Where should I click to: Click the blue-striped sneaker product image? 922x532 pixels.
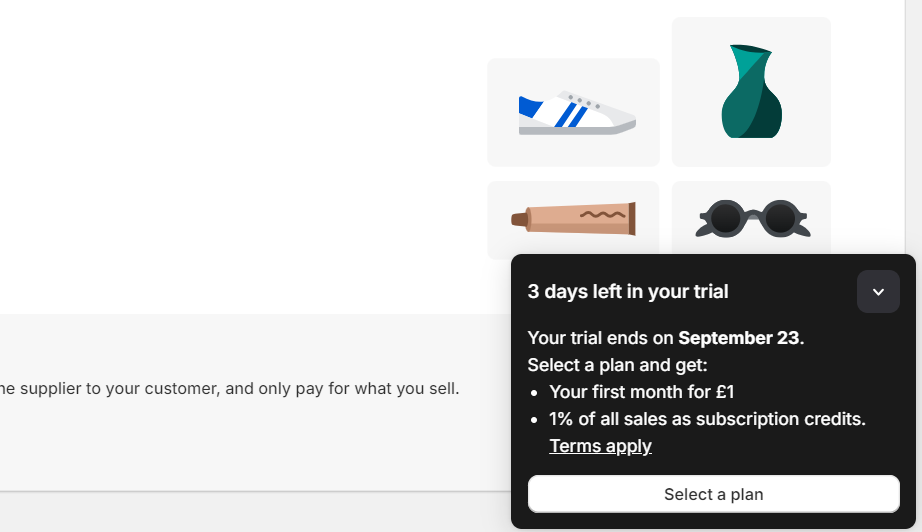pyautogui.click(x=576, y=113)
